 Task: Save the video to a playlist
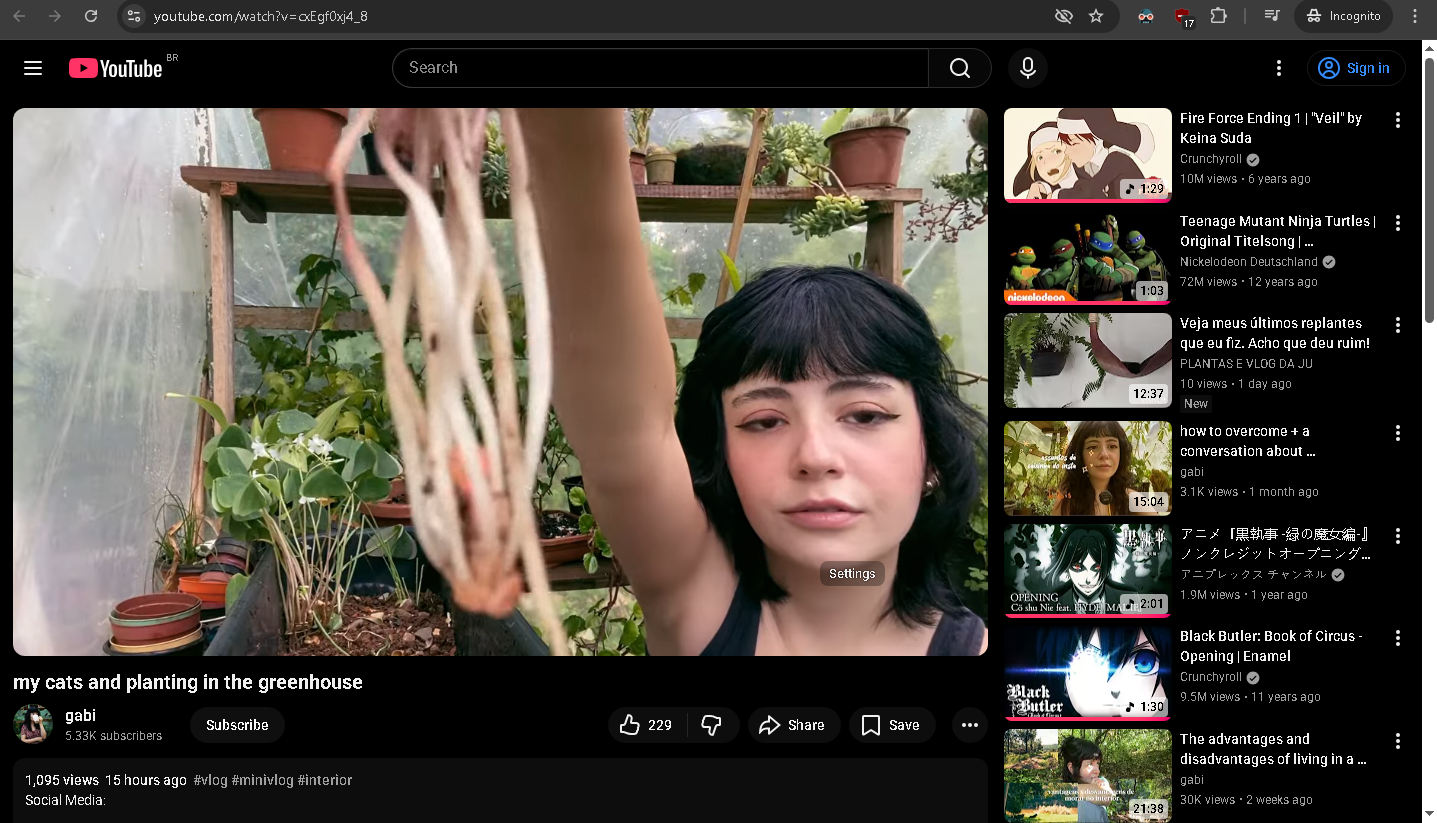[892, 725]
